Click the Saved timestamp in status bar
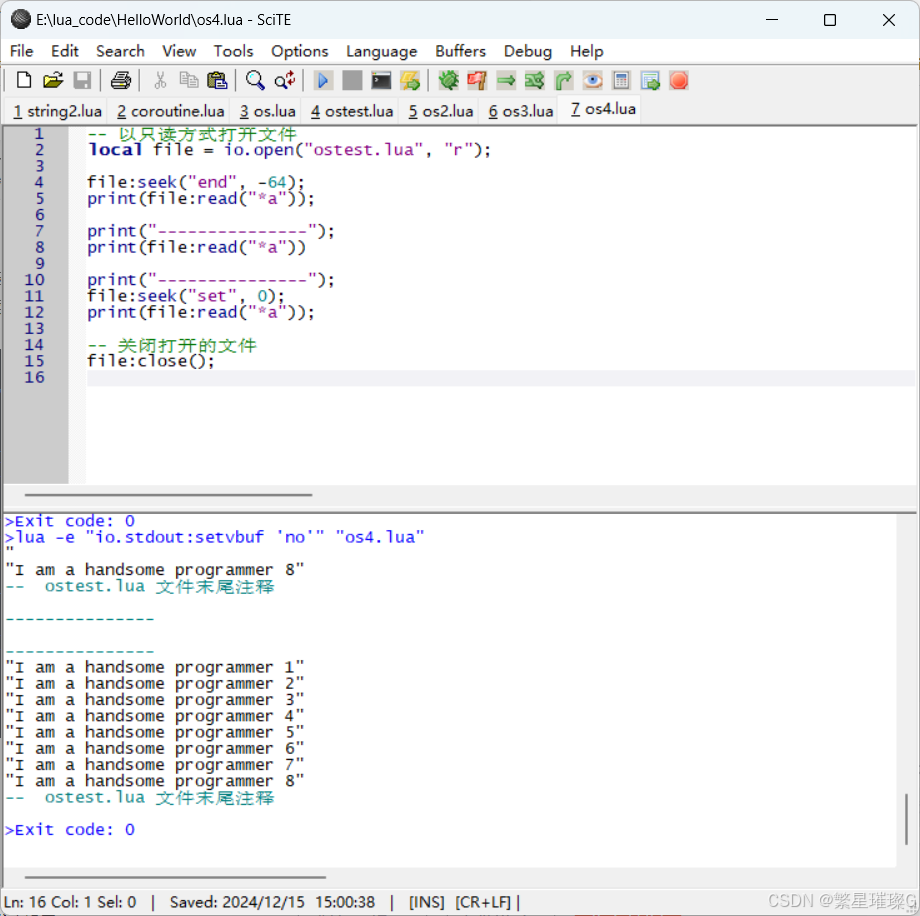 (x=272, y=902)
